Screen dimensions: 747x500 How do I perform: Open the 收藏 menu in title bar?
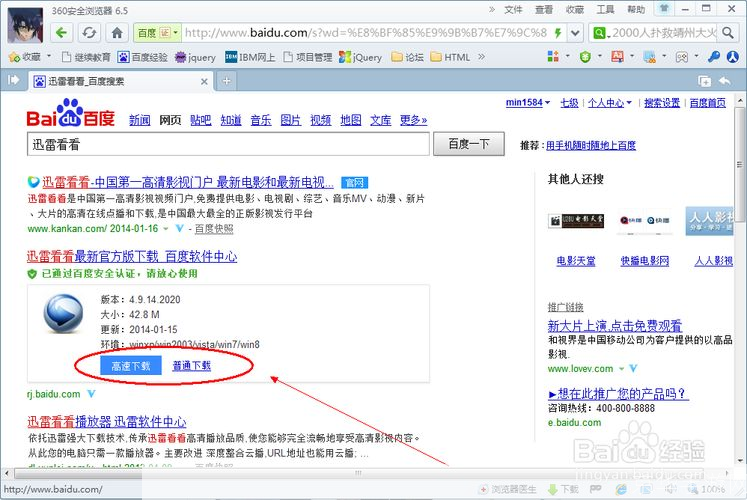point(575,10)
